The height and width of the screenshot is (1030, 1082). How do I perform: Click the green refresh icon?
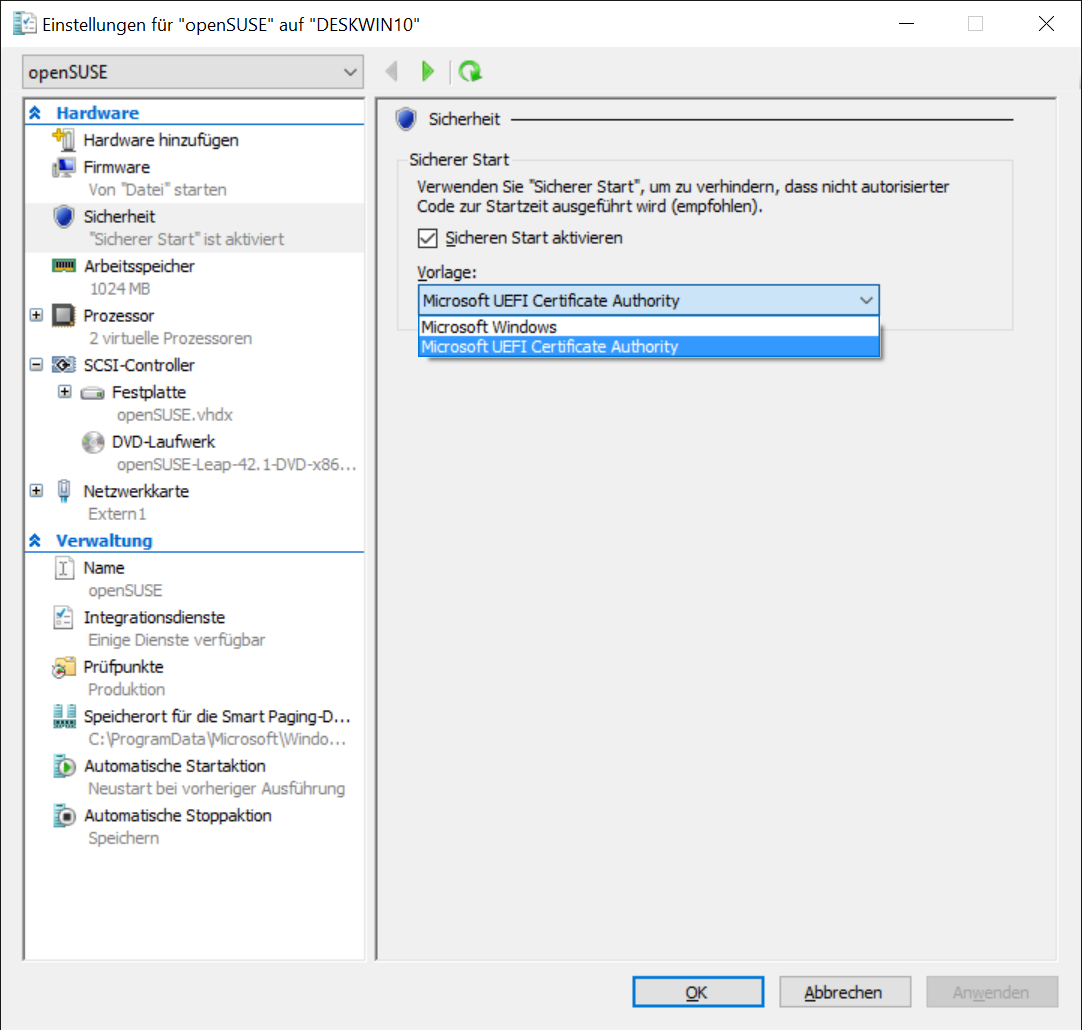coord(471,71)
